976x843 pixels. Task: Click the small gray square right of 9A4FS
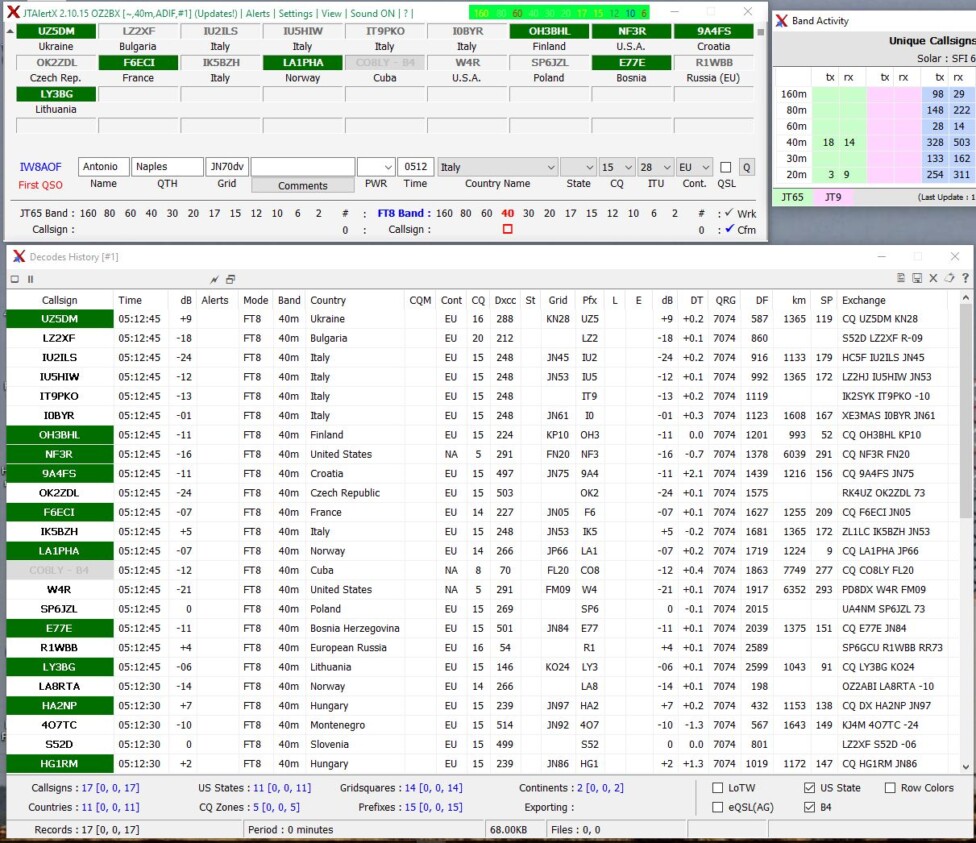[x=760, y=32]
